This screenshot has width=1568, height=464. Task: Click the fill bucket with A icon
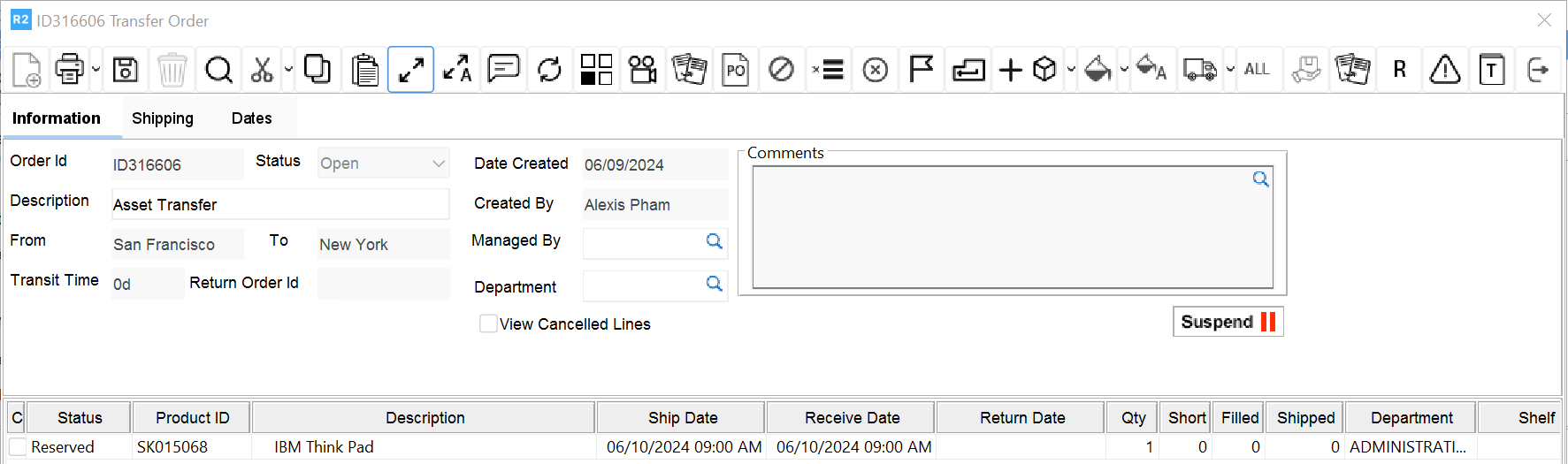click(x=1151, y=69)
